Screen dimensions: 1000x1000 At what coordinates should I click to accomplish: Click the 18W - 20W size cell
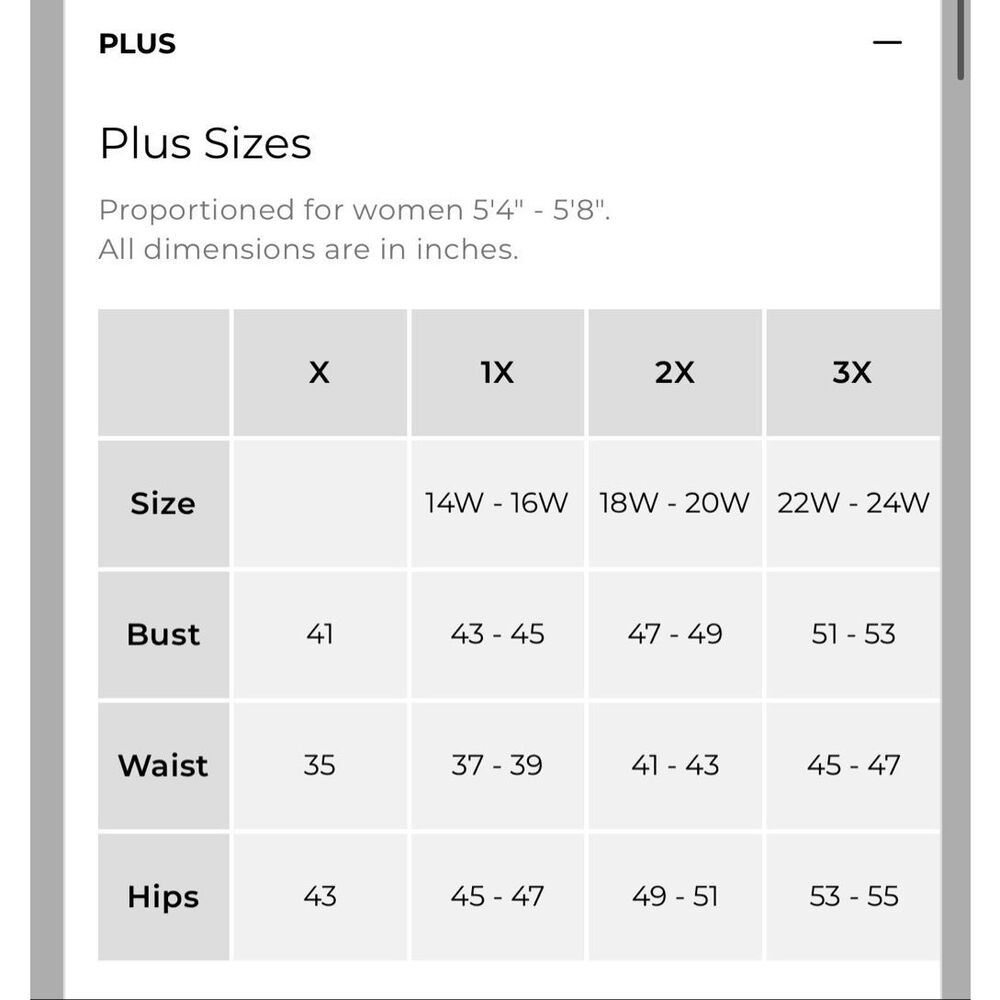[x=675, y=503]
